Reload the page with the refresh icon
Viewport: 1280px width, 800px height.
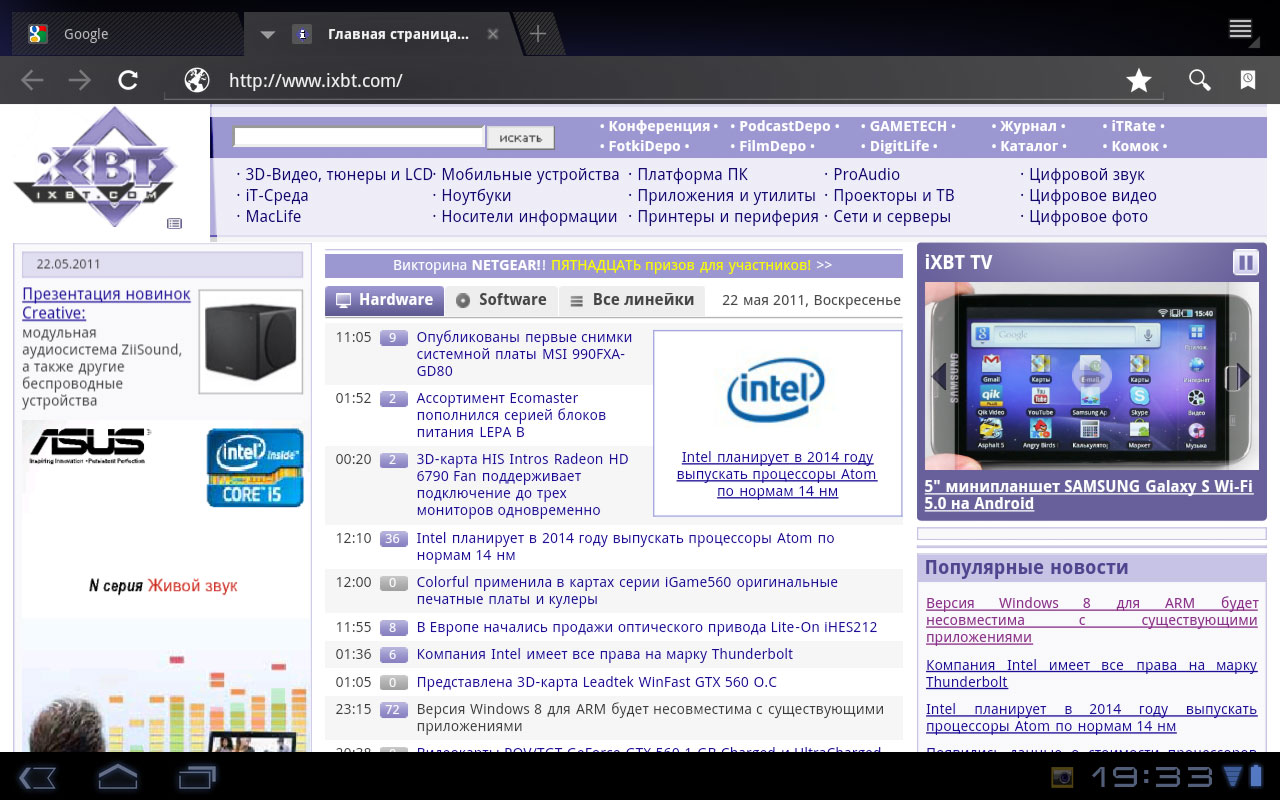(x=127, y=80)
